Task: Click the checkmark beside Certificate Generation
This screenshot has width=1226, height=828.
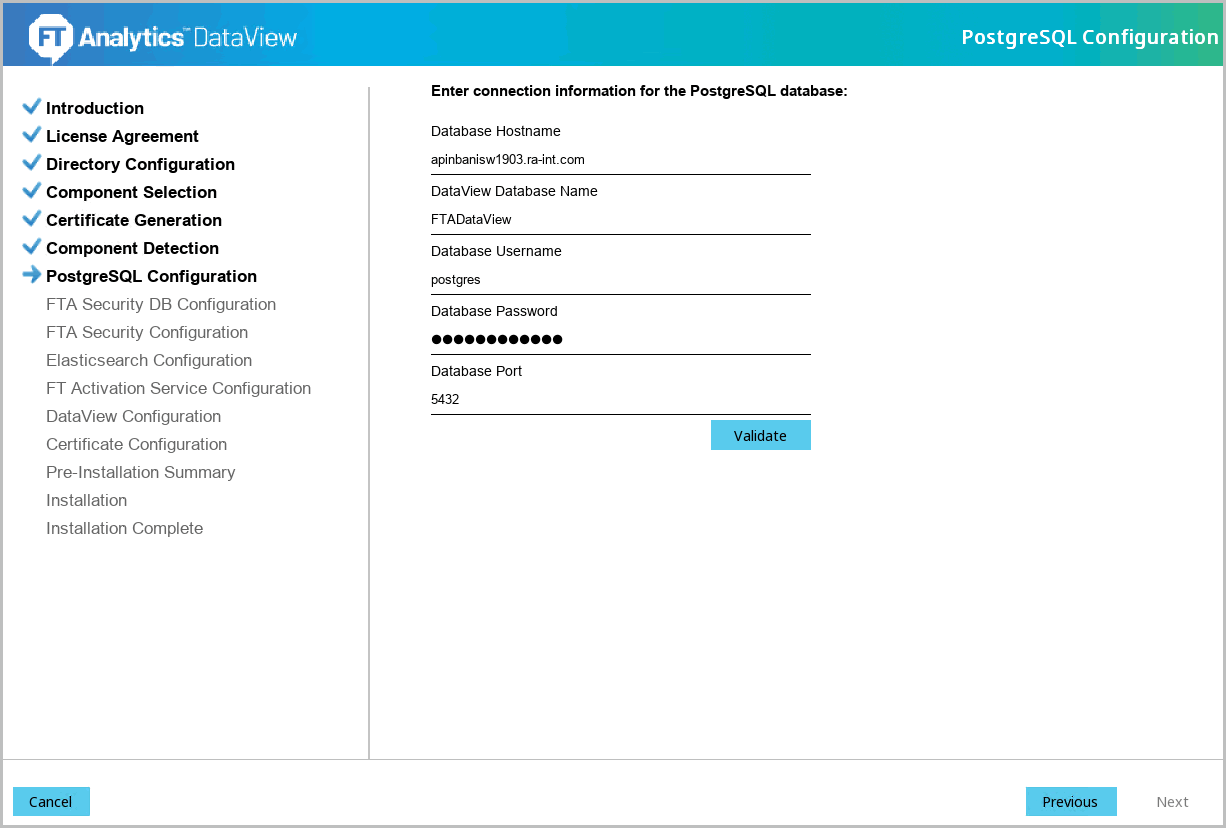Action: 31,219
